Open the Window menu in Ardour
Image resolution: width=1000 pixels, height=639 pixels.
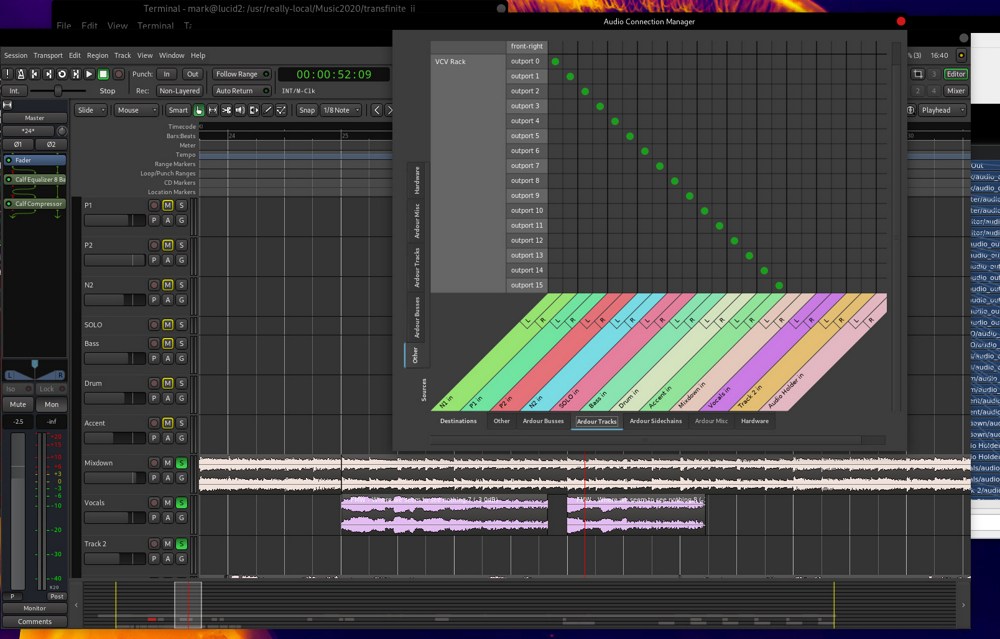tap(172, 55)
